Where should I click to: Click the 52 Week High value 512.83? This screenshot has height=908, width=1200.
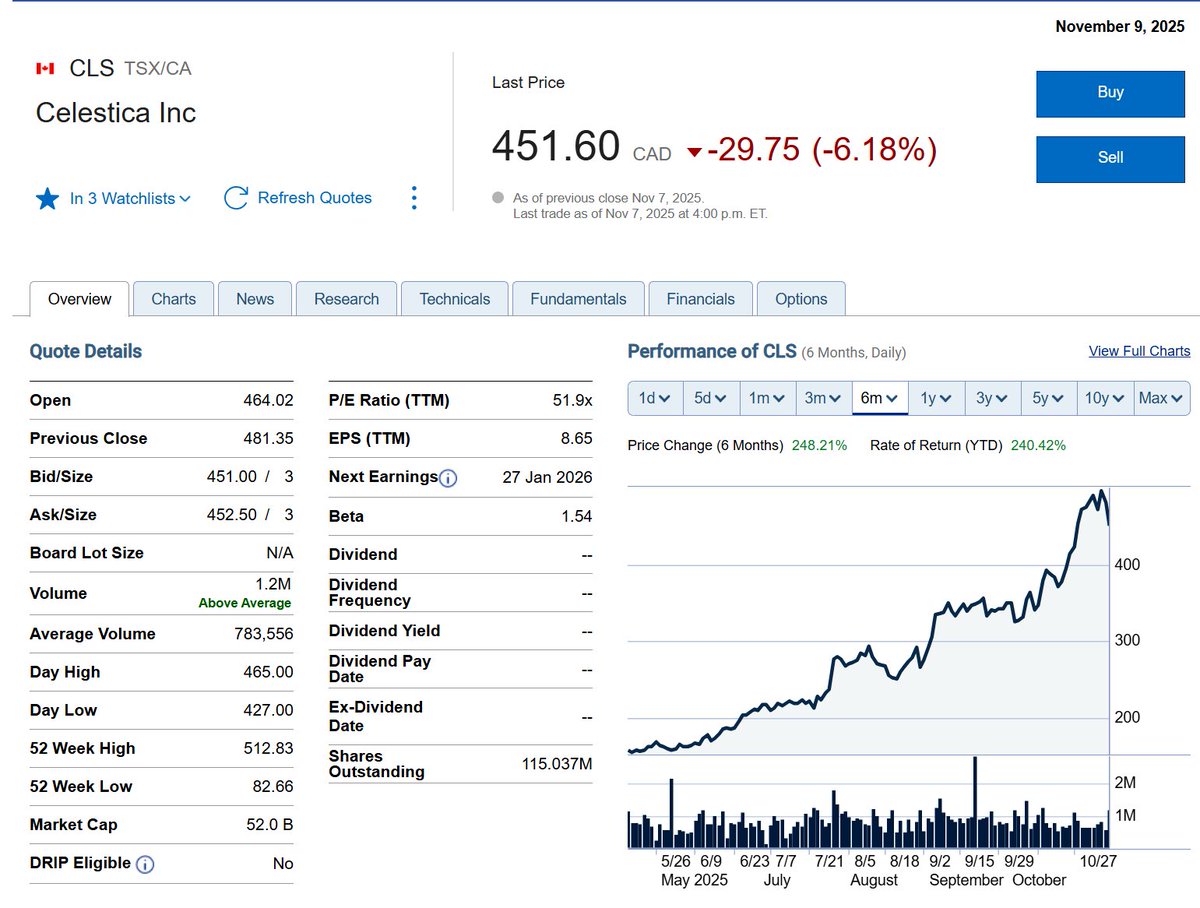(268, 749)
